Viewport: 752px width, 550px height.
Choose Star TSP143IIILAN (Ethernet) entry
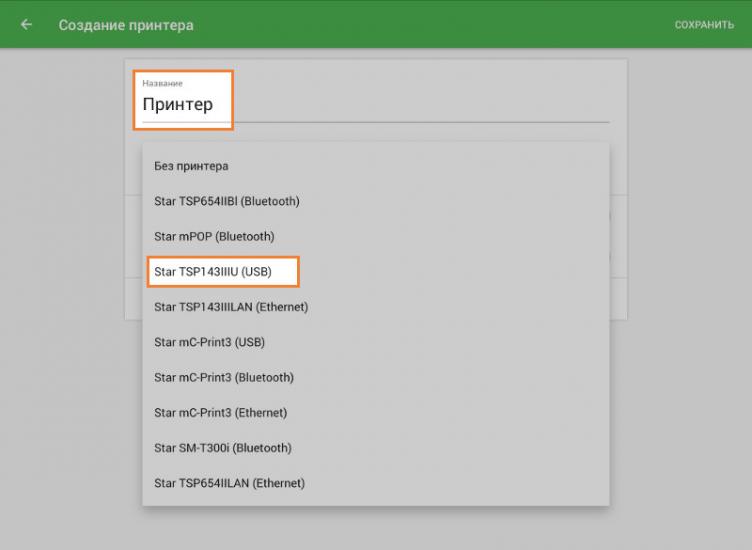pyautogui.click(x=230, y=307)
